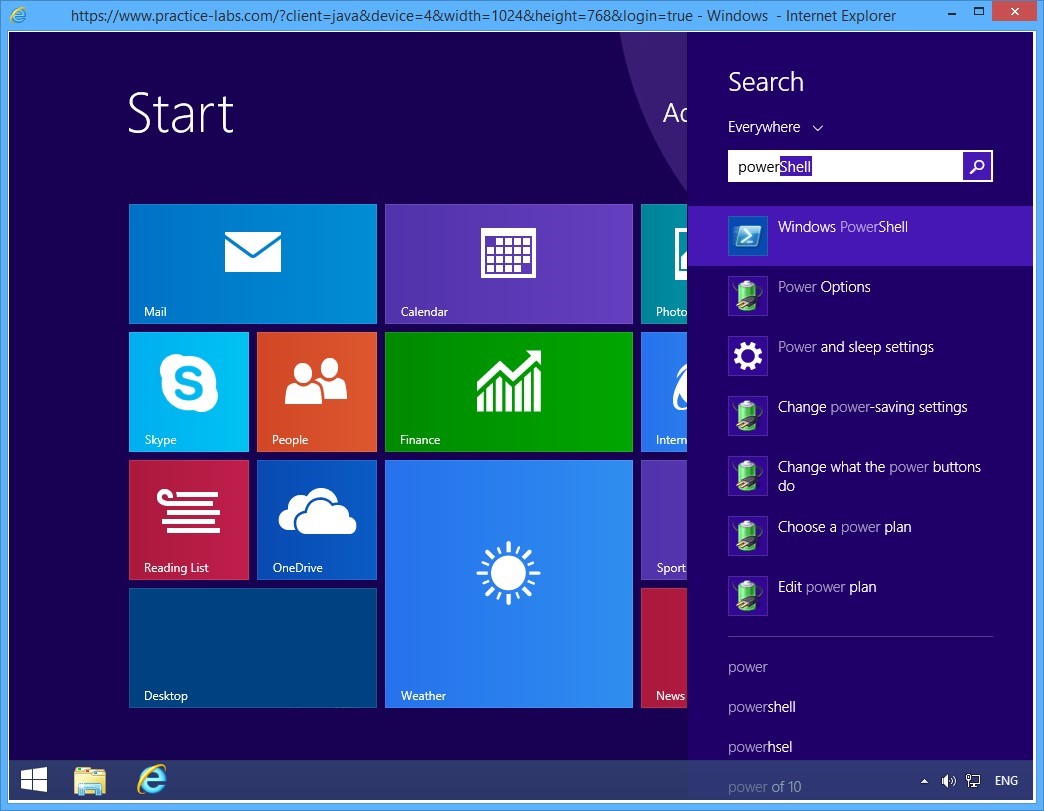The image size is (1044, 811).
Task: Open the Calendar tile
Action: coord(508,263)
